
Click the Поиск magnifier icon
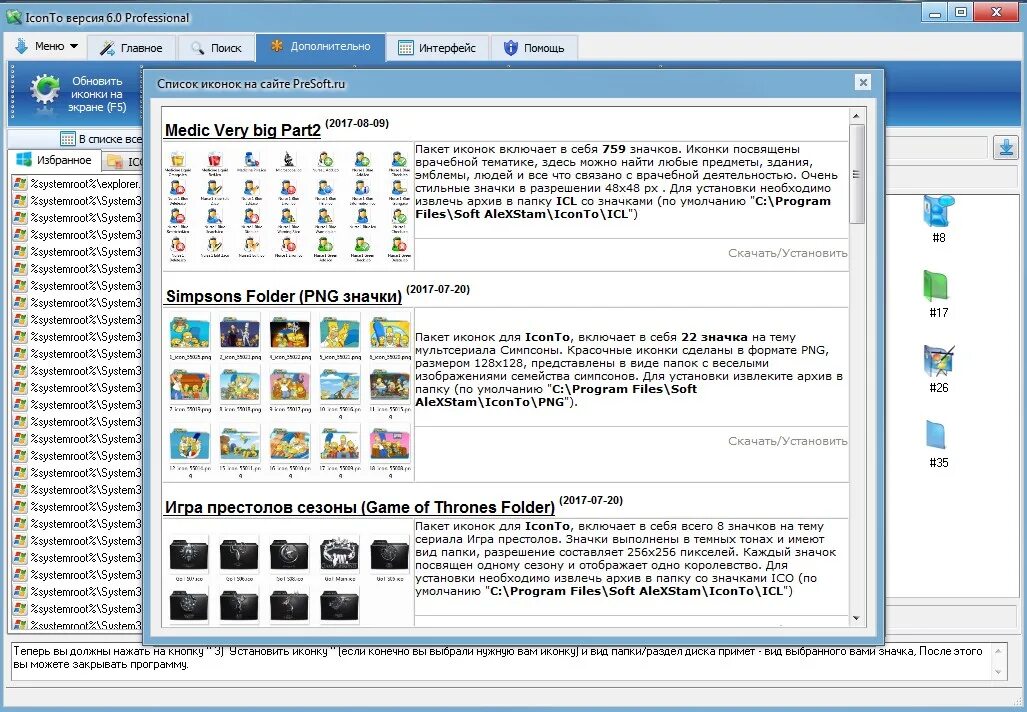coord(197,48)
